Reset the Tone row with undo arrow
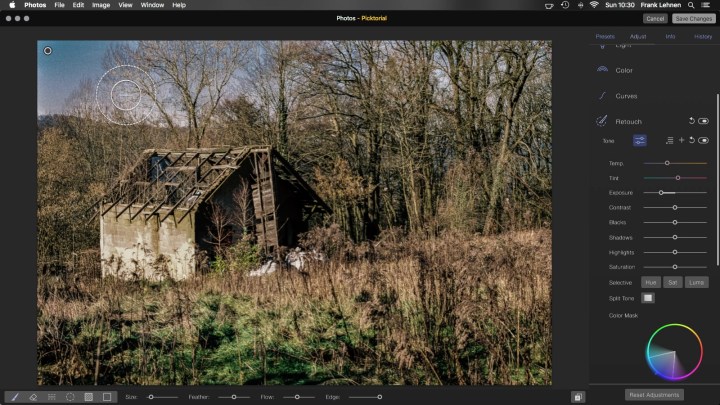This screenshot has width=720, height=405. click(x=692, y=140)
